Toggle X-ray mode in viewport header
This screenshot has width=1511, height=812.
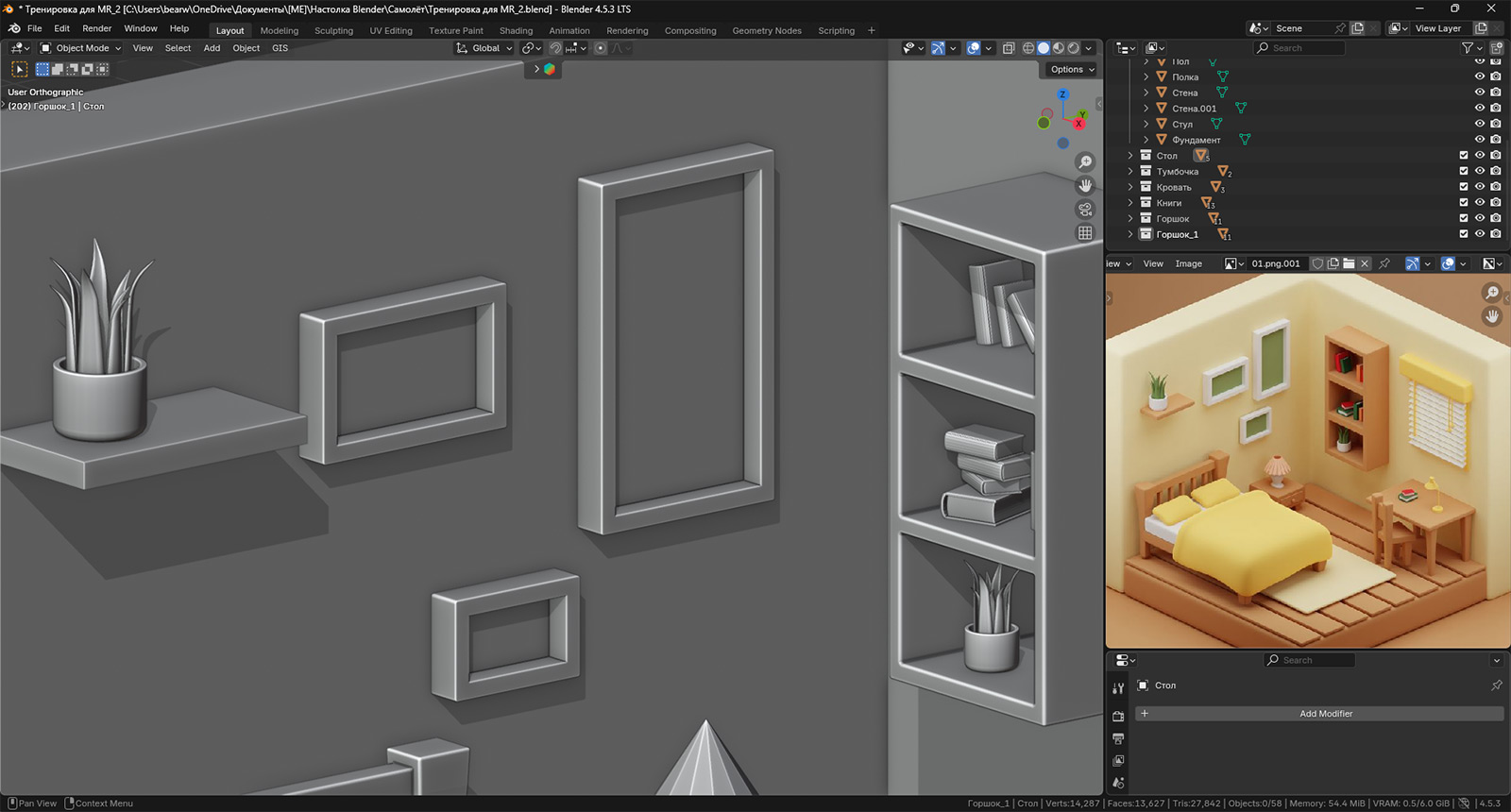click(x=1009, y=48)
